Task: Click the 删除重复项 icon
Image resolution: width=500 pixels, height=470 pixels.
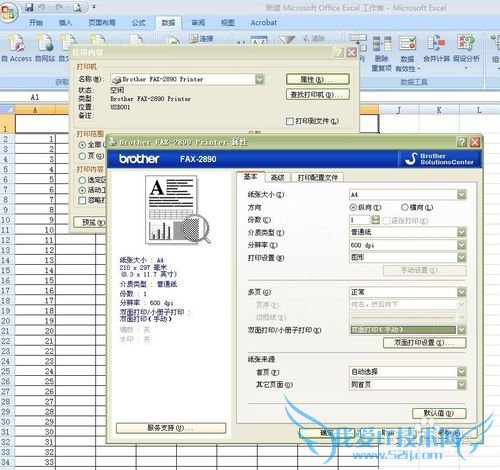Action: pyautogui.click(x=382, y=53)
